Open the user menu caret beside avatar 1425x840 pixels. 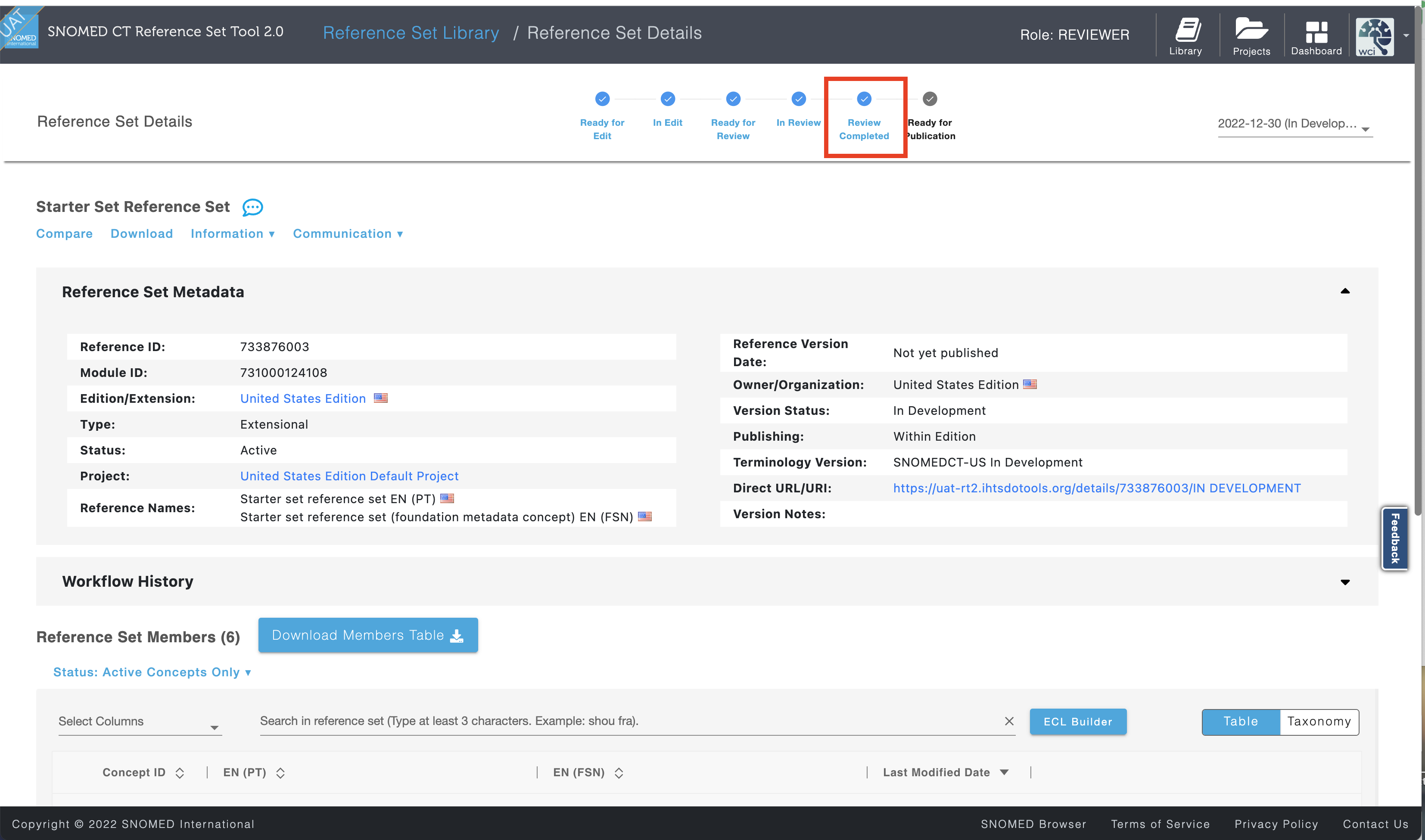pos(1406,36)
